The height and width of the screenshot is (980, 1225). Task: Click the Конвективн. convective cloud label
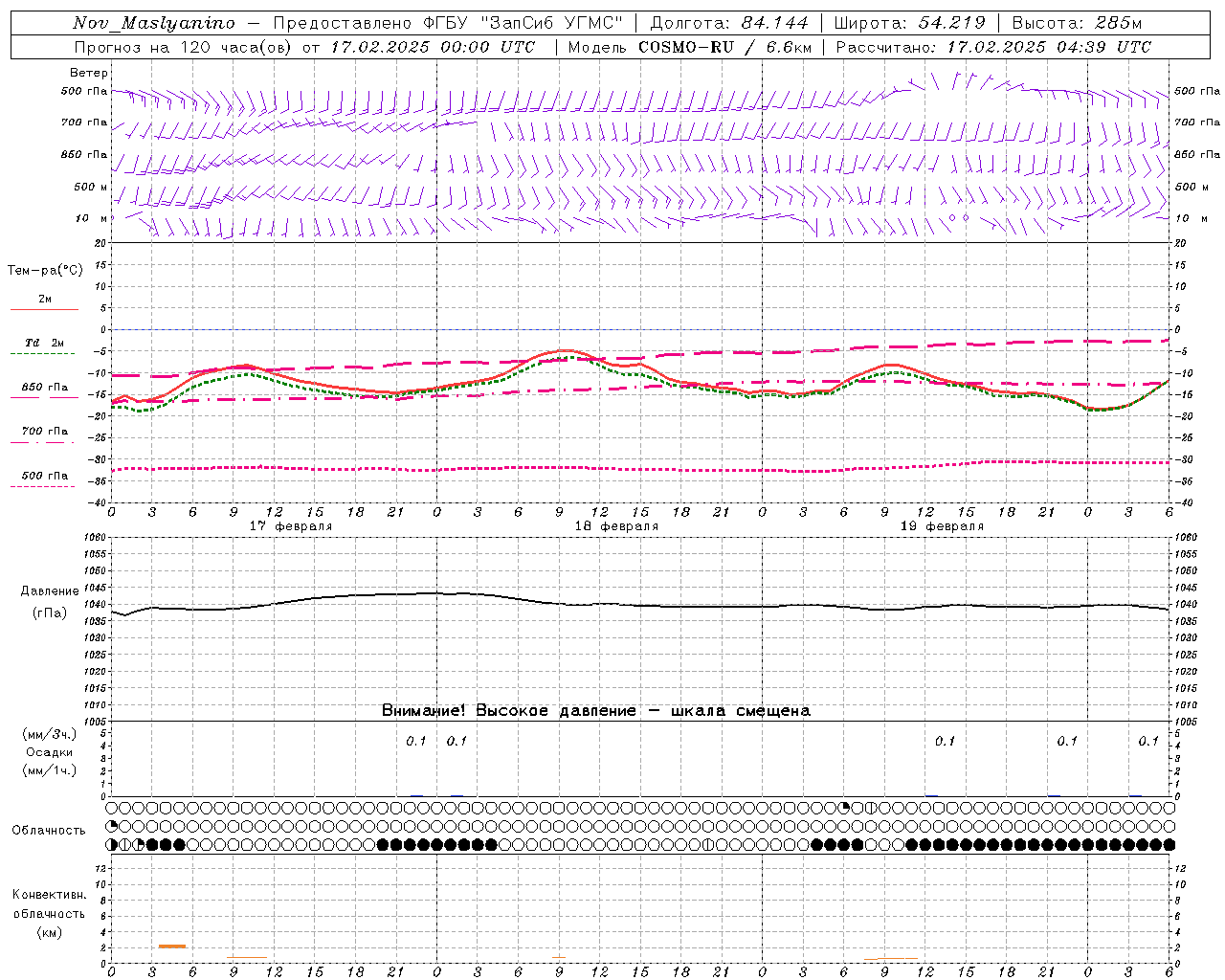(49, 895)
